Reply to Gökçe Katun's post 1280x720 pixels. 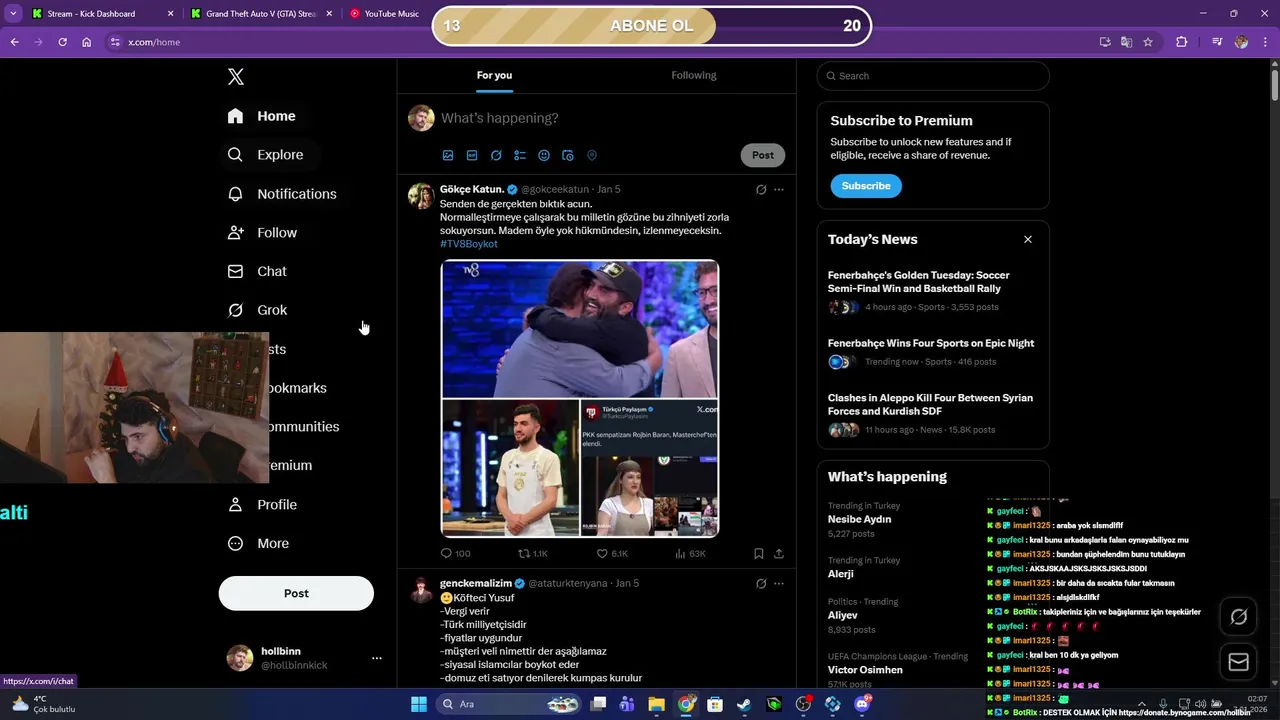point(455,553)
